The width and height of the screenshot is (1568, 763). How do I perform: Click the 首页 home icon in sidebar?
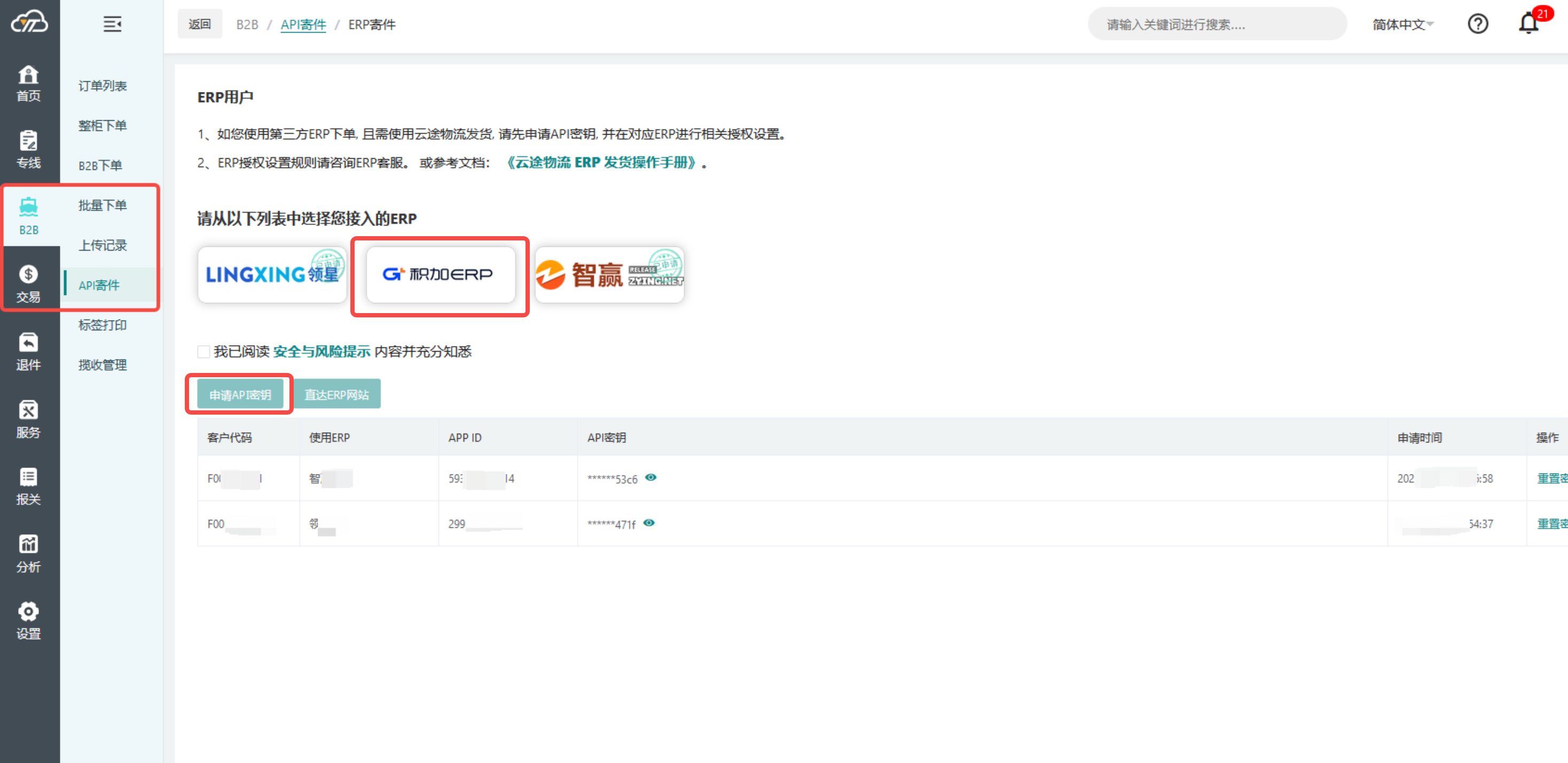(x=28, y=75)
